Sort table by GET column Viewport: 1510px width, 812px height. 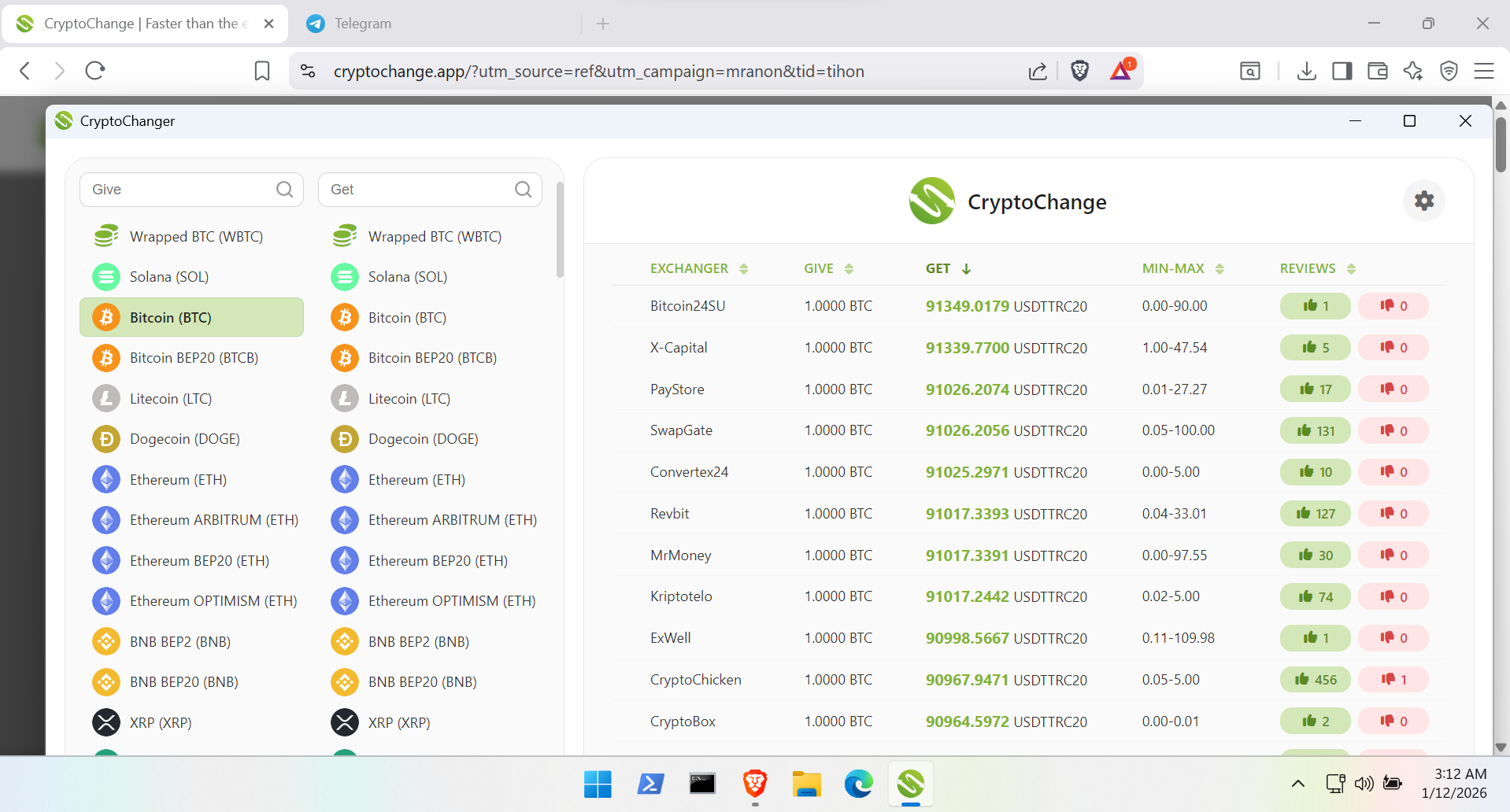(948, 268)
